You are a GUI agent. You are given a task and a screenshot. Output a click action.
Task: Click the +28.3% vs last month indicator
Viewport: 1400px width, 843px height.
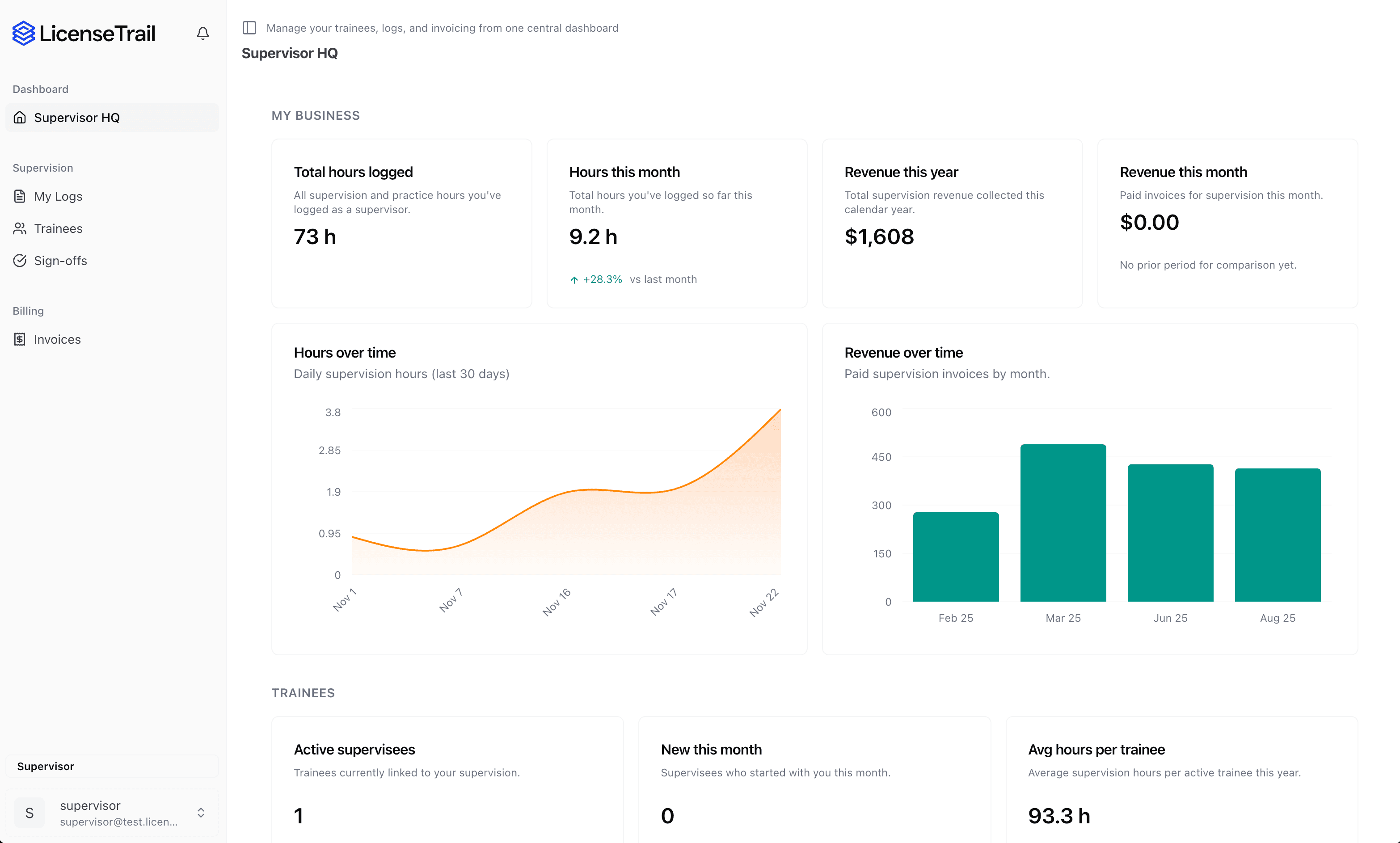(602, 279)
